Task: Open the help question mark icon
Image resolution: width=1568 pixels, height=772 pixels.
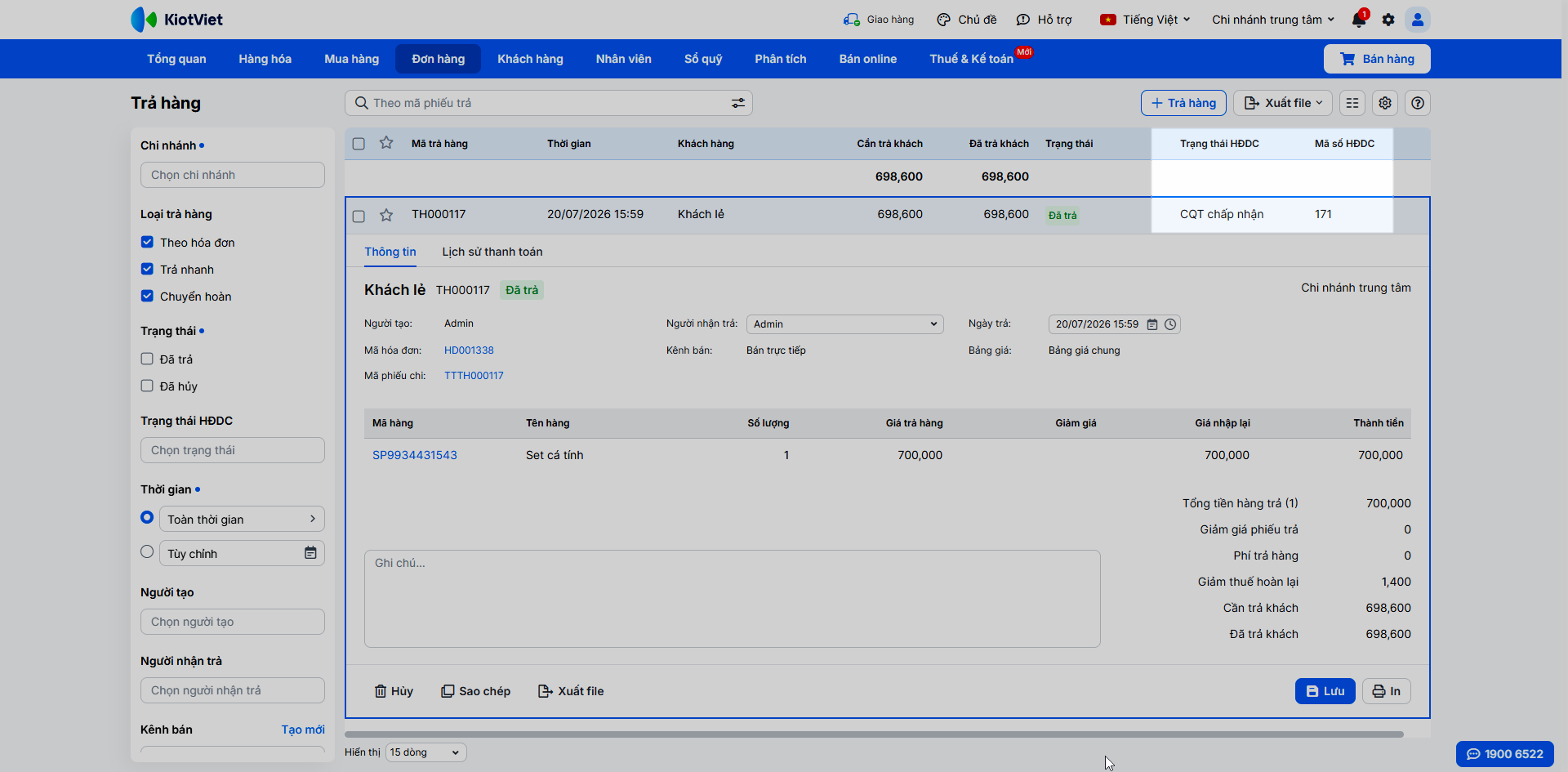Action: click(1418, 103)
